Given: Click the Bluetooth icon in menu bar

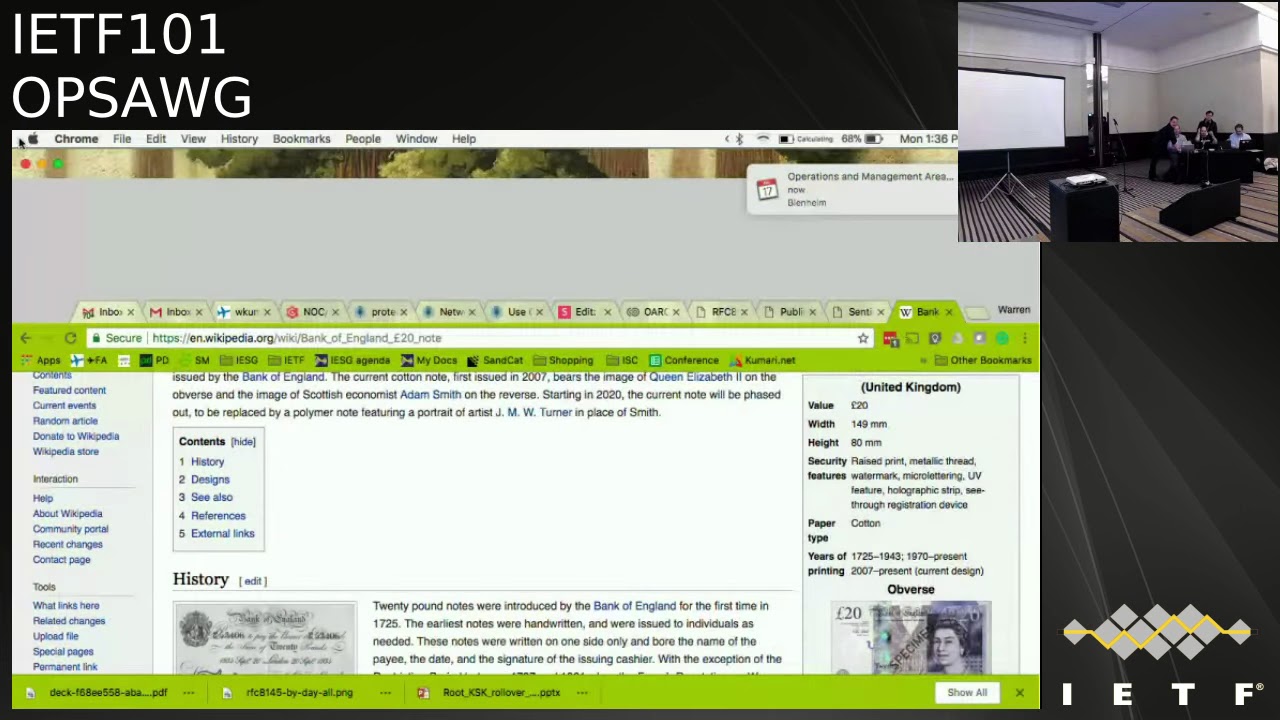Looking at the screenshot, I should tap(739, 139).
